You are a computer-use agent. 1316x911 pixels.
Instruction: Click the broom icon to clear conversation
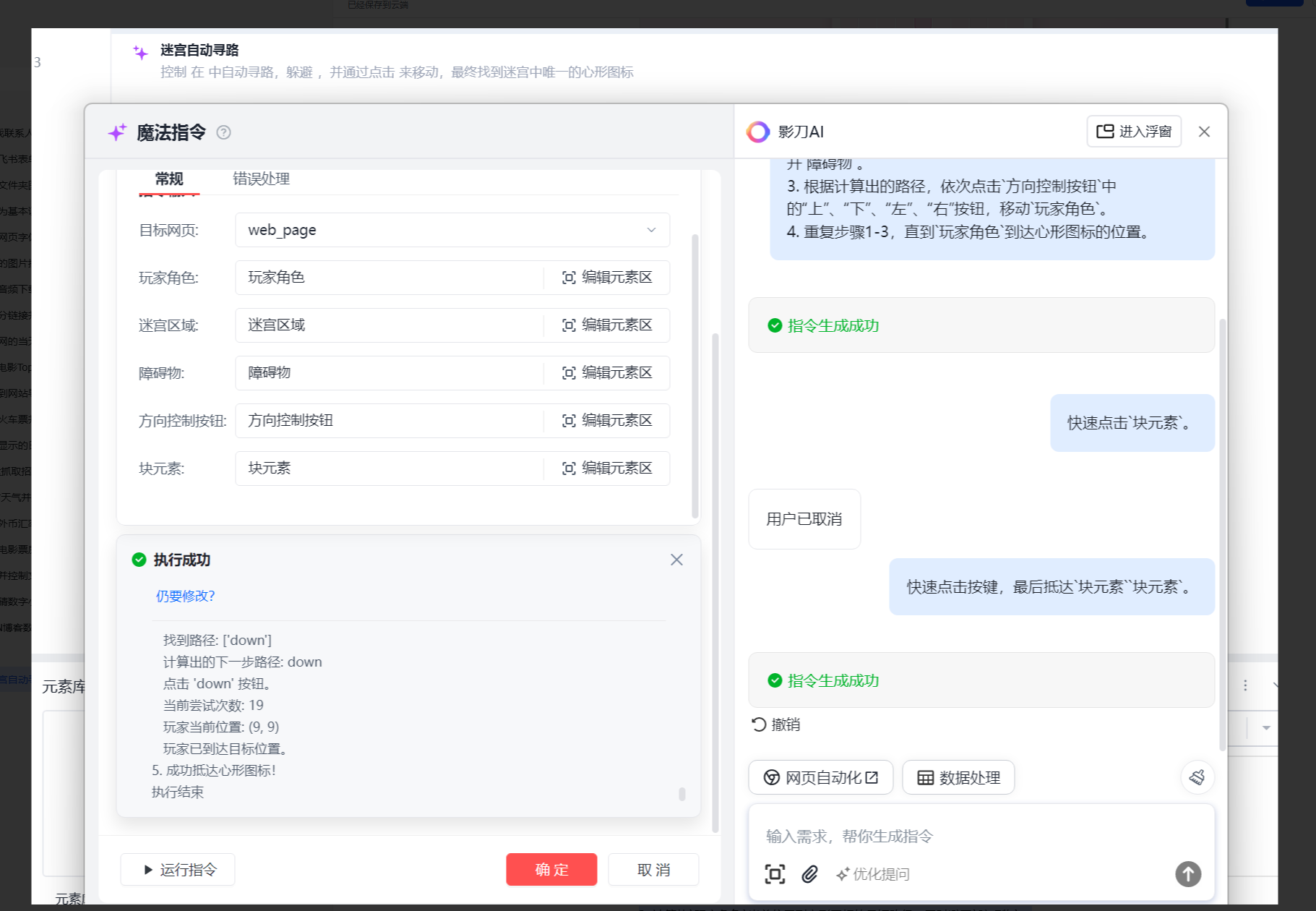[x=1197, y=777]
